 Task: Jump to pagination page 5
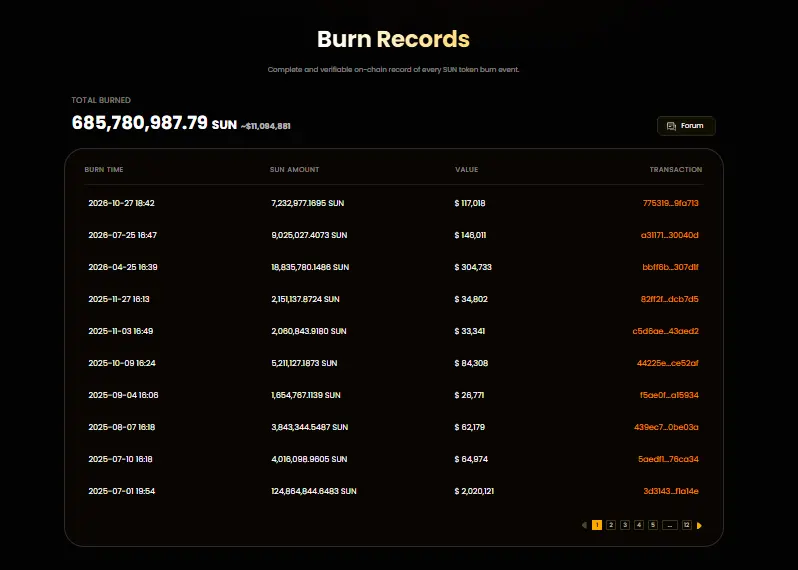(653, 525)
